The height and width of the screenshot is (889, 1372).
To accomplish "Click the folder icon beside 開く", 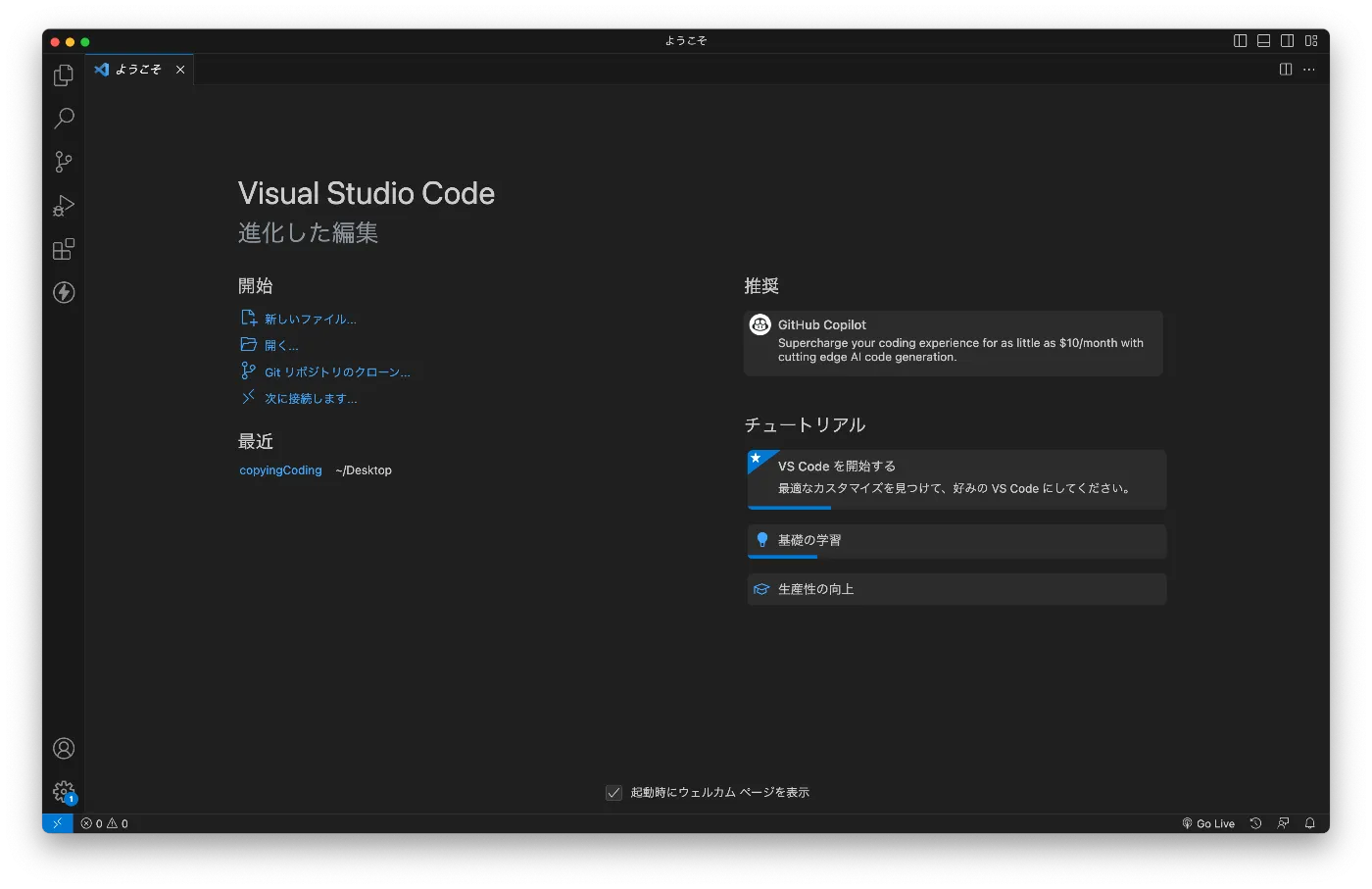I will click(249, 345).
